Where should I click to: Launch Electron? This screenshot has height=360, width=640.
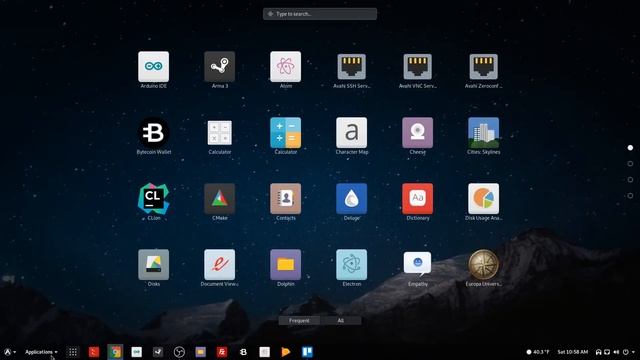click(x=351, y=264)
